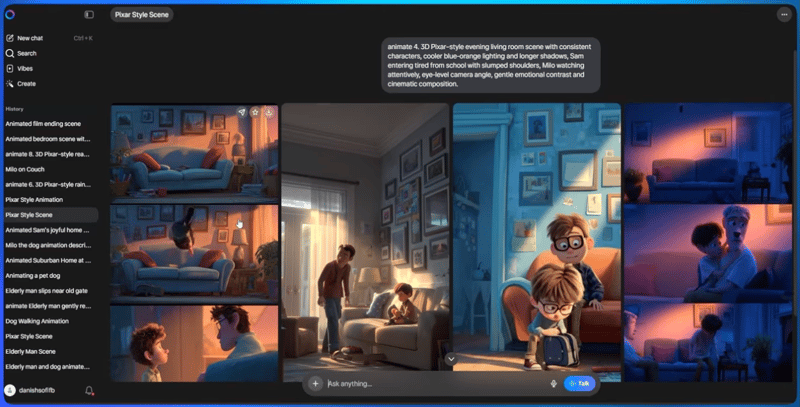Image resolution: width=800 pixels, height=407 pixels.
Task: Click the Meta AI logo icon
Action: (x=10, y=14)
